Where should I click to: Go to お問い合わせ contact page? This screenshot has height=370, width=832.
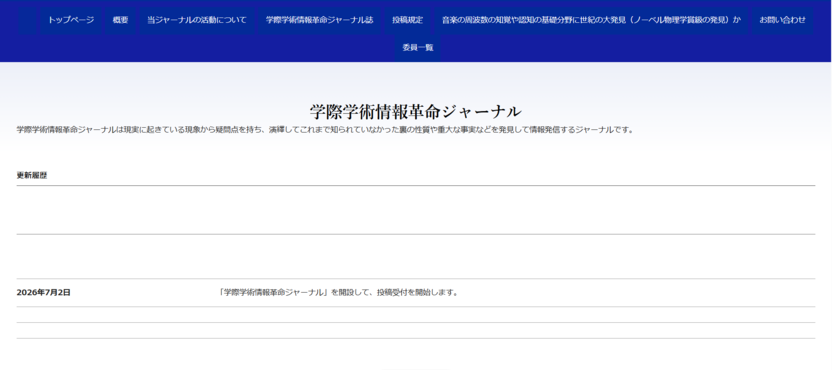782,20
